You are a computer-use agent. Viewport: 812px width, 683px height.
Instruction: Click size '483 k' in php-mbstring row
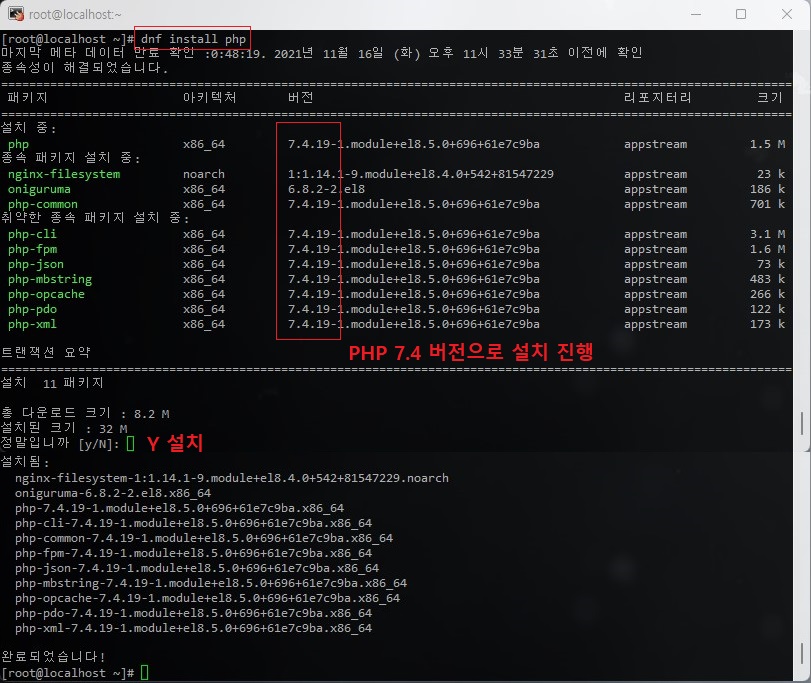[767, 279]
